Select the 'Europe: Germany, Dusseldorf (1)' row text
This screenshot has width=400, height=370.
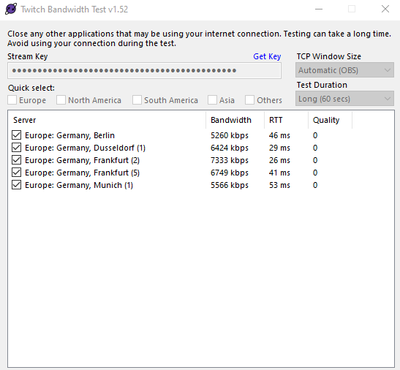[85, 148]
